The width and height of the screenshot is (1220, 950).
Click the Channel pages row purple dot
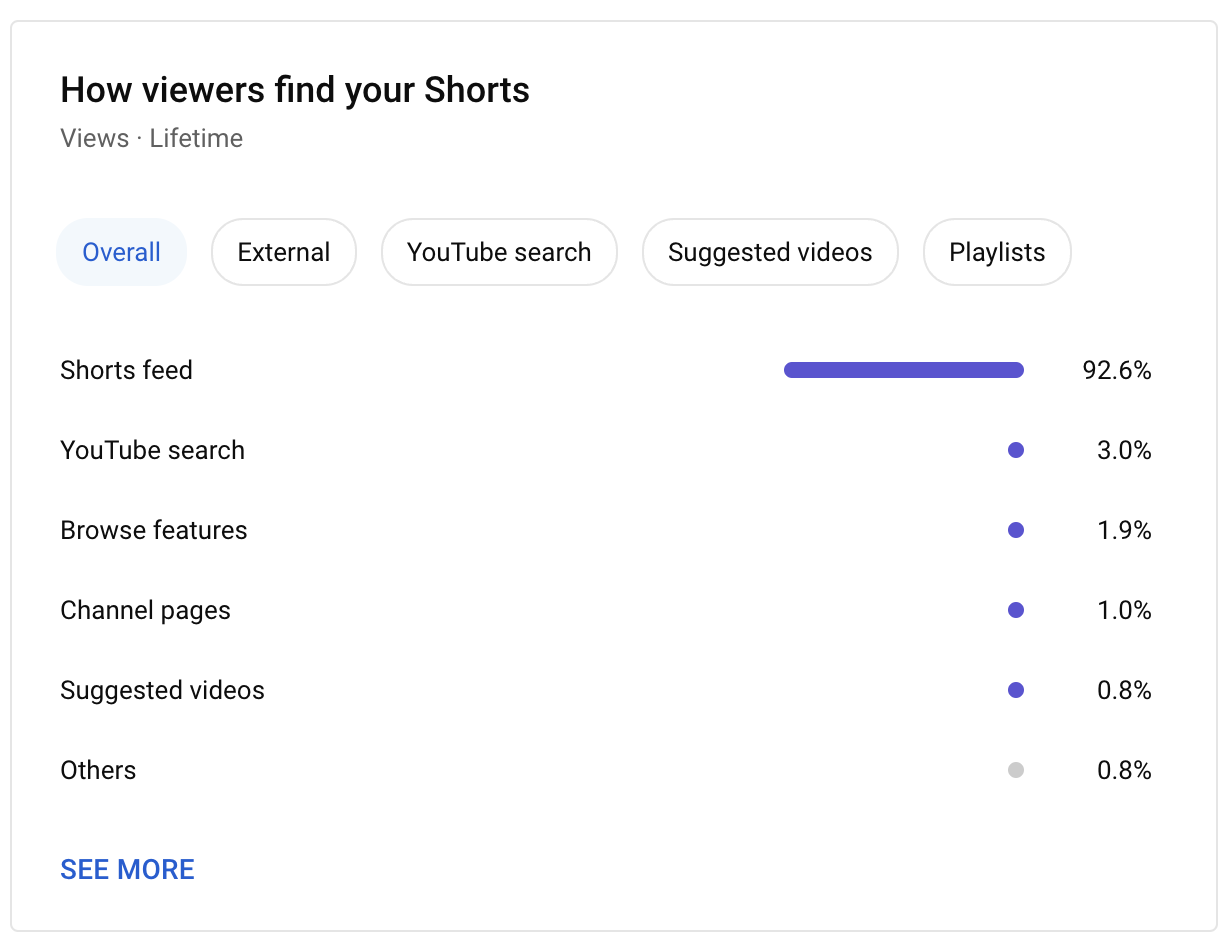(x=1016, y=610)
